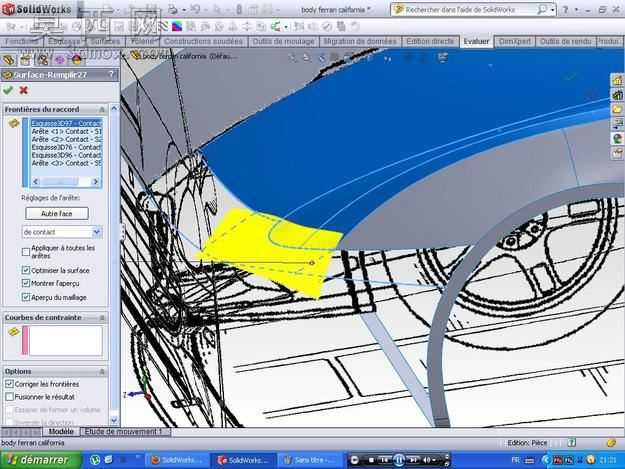Switch to the Fonctions tab
This screenshot has height=469, width=625.
[20, 41]
